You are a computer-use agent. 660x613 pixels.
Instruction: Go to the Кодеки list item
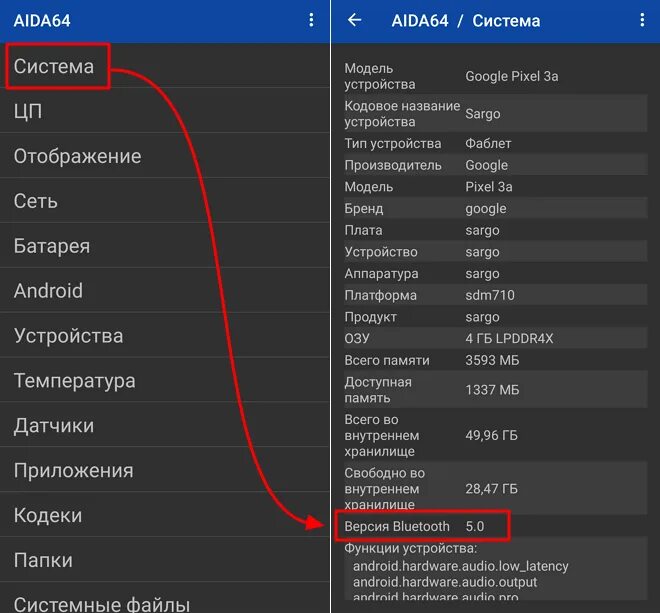[x=165, y=515]
